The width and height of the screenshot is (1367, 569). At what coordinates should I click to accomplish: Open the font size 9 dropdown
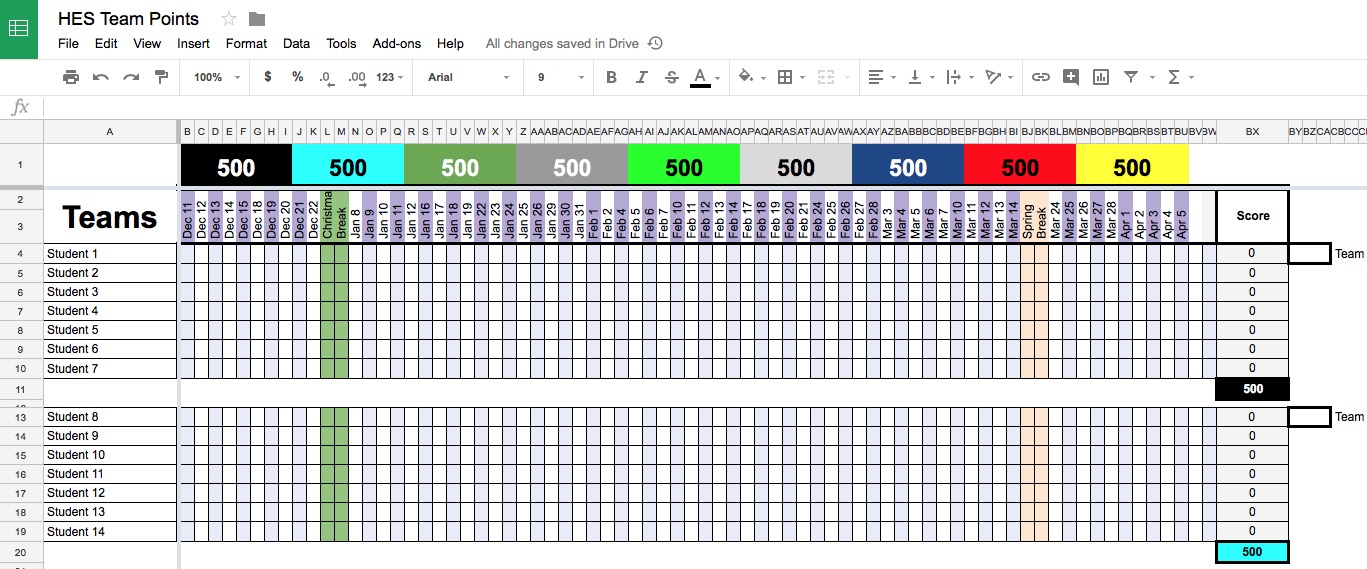click(x=560, y=77)
